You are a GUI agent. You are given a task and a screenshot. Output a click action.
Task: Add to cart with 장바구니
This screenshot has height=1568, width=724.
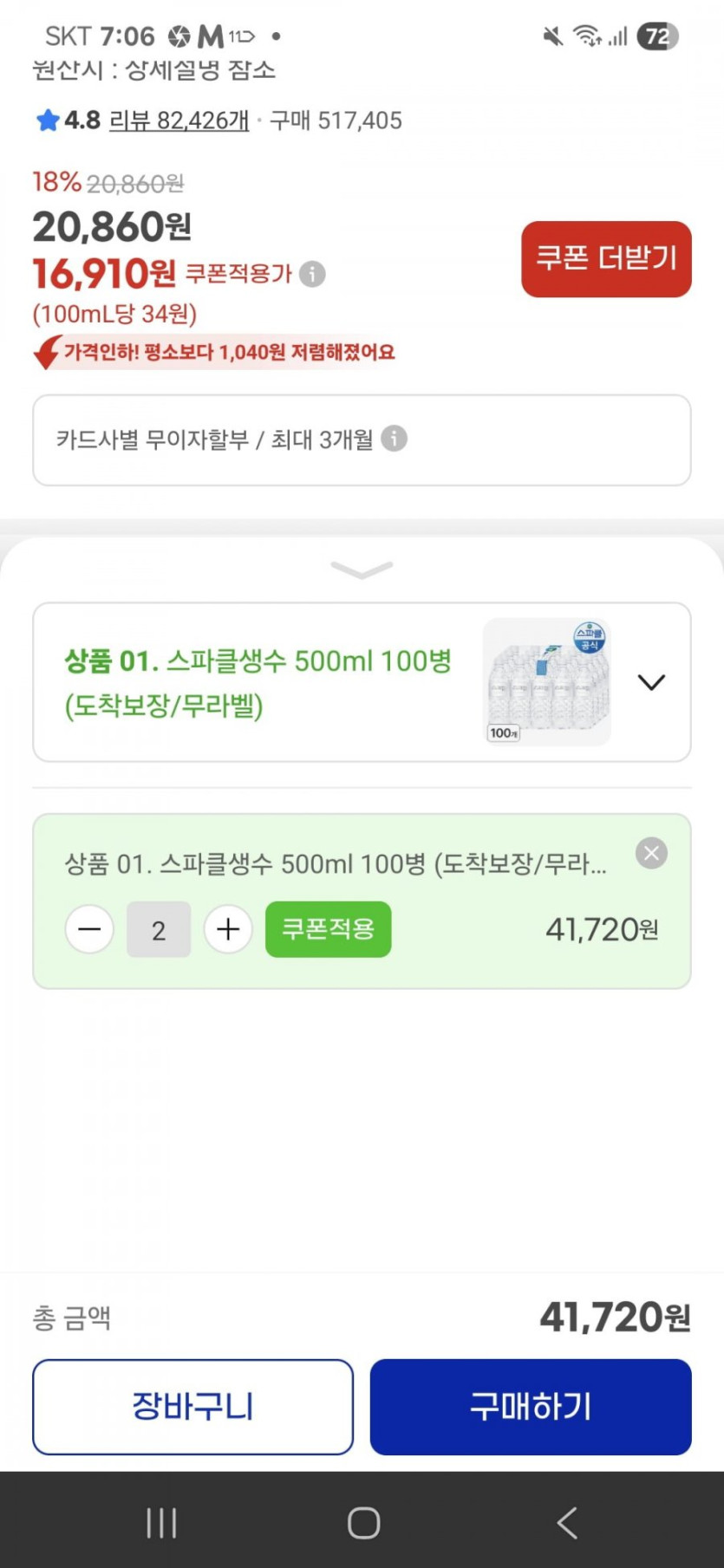(192, 1406)
